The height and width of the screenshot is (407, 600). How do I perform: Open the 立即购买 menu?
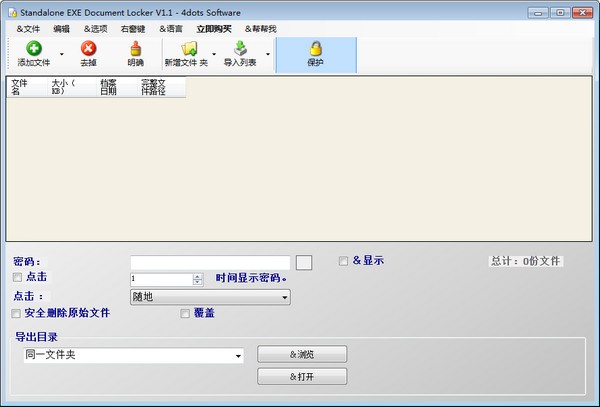click(213, 29)
